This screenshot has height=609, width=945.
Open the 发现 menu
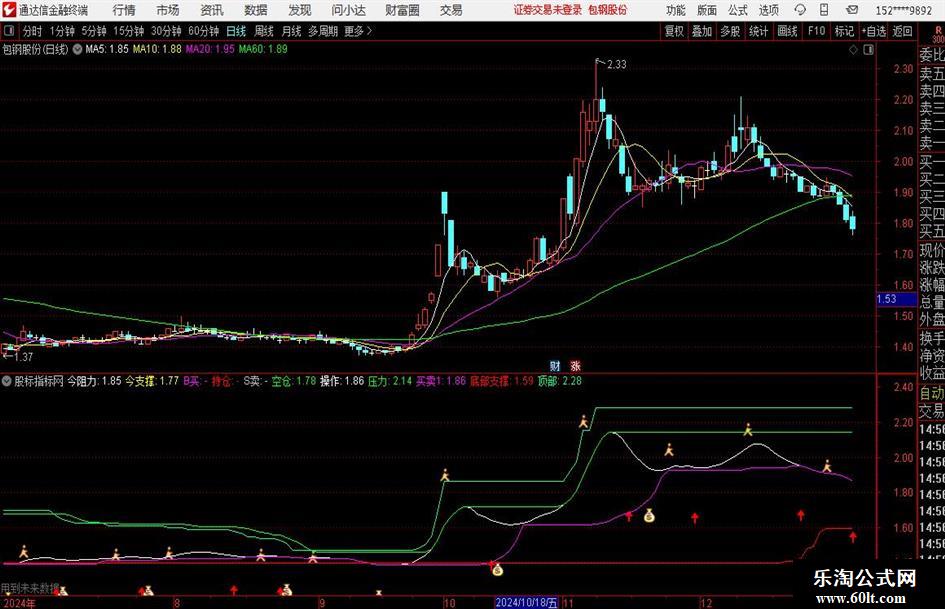[300, 10]
